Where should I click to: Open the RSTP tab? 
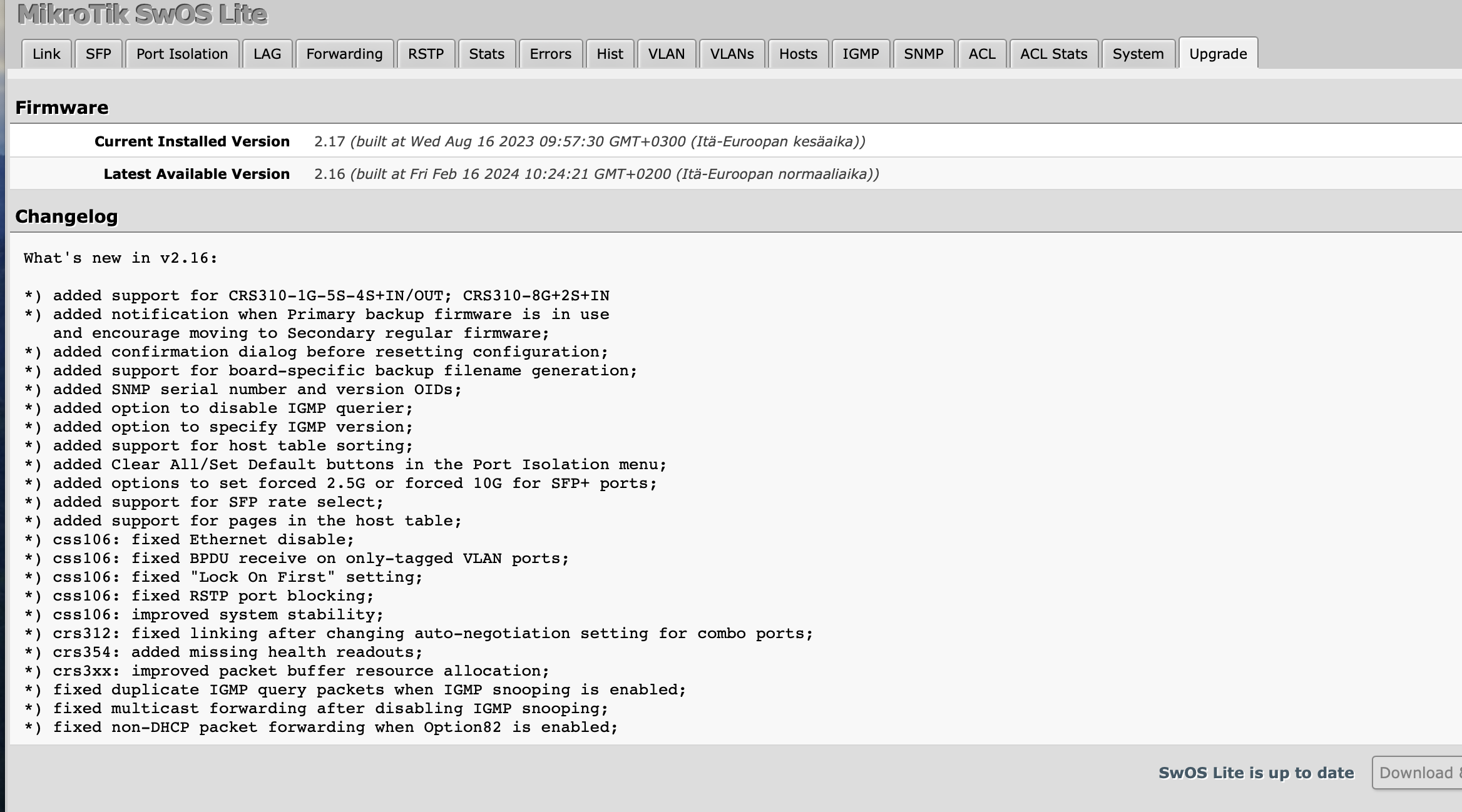[426, 54]
